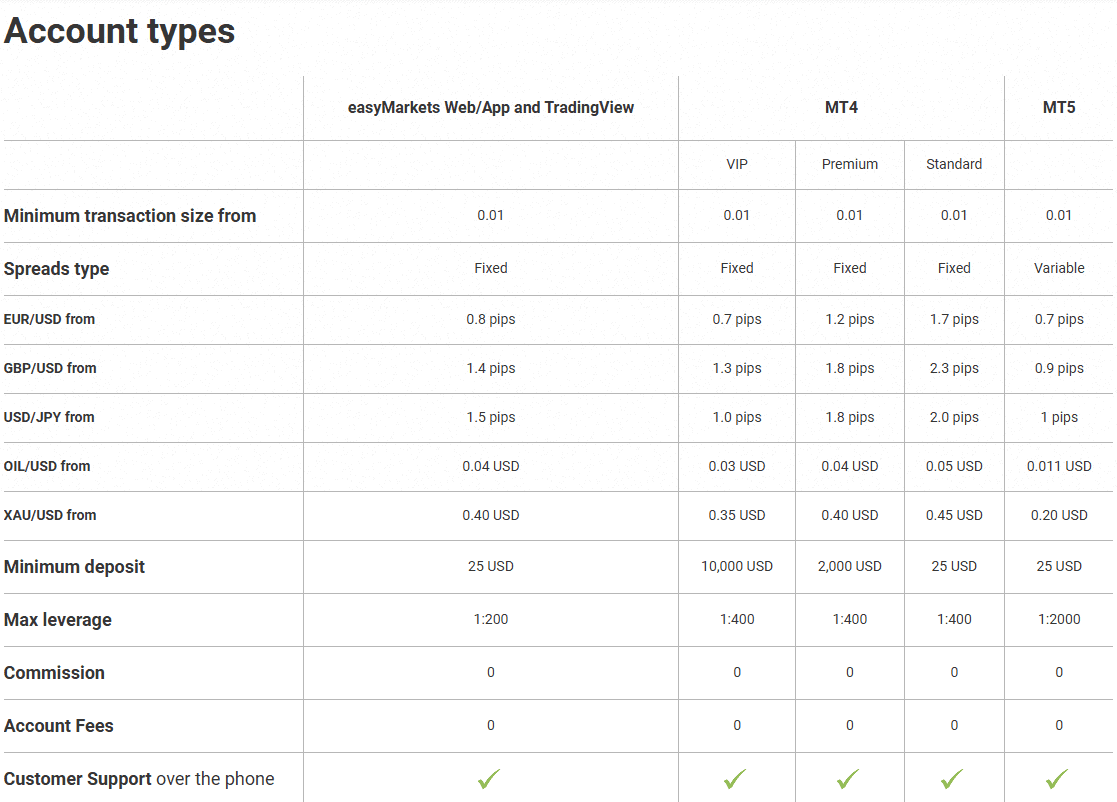Click the green checkmark under MT4 Premium
The image size is (1117, 802).
tap(849, 778)
